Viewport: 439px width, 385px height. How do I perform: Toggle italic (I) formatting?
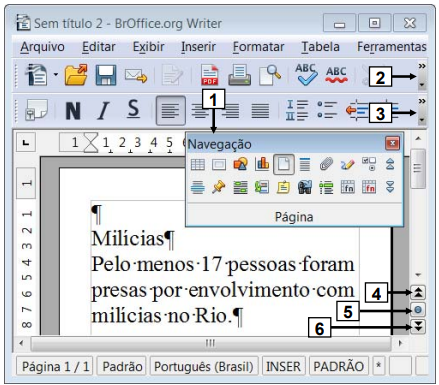[x=103, y=111]
